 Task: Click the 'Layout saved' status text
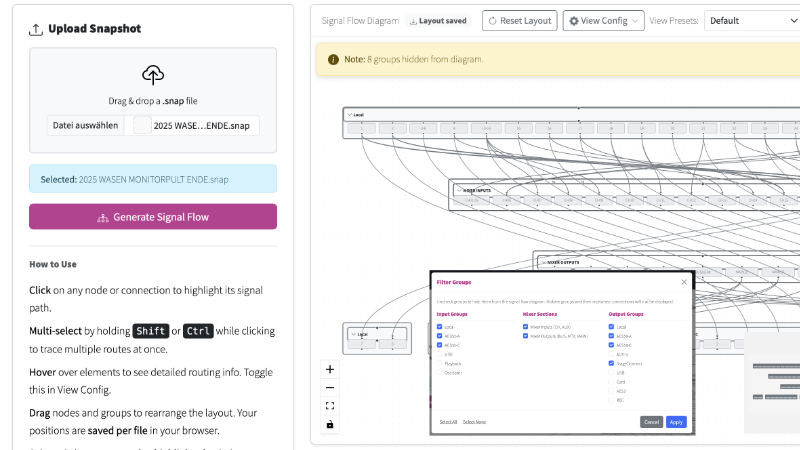point(442,21)
